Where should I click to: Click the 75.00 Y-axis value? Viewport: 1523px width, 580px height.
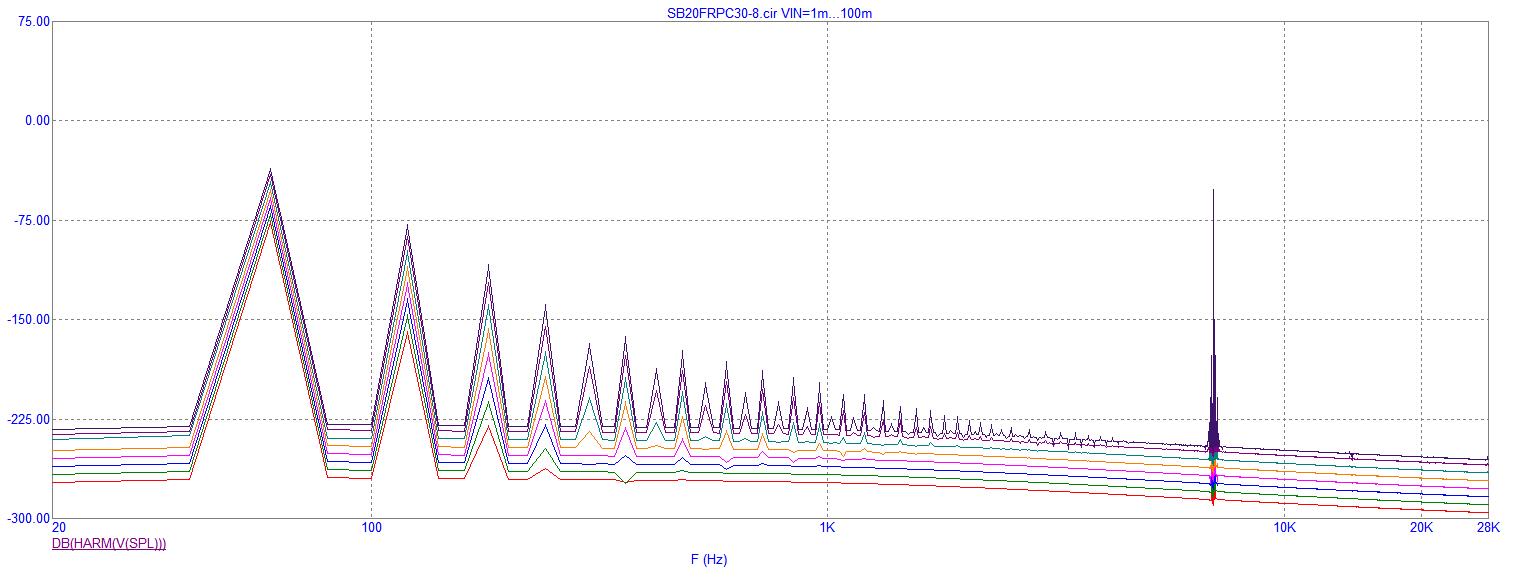click(35, 21)
